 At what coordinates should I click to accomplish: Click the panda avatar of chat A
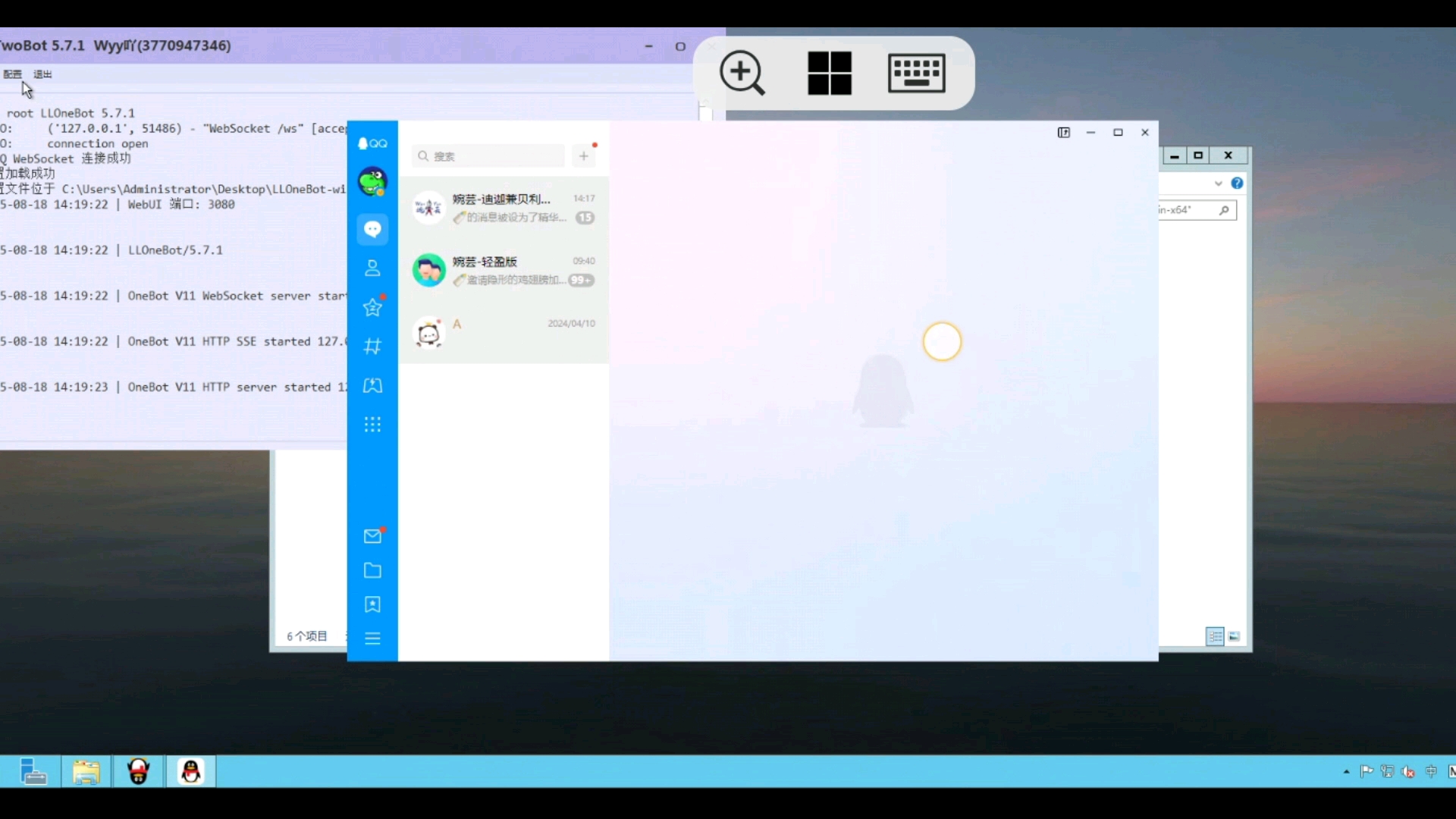coord(429,333)
